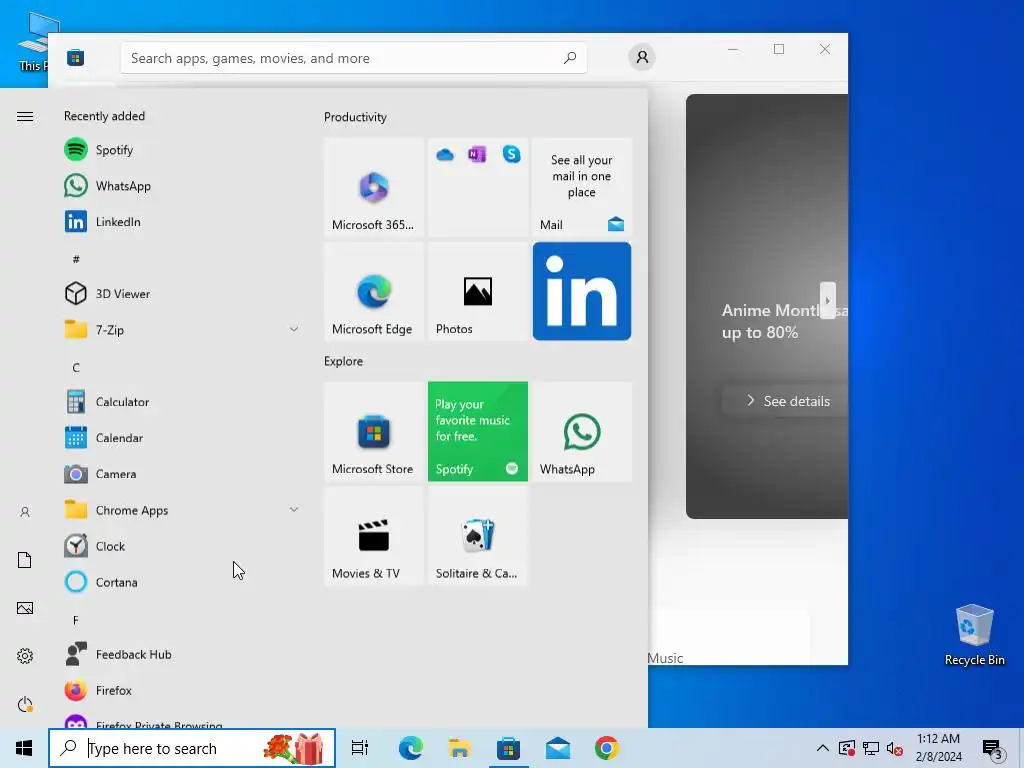
Task: Click the Productivity group title
Action: click(355, 117)
